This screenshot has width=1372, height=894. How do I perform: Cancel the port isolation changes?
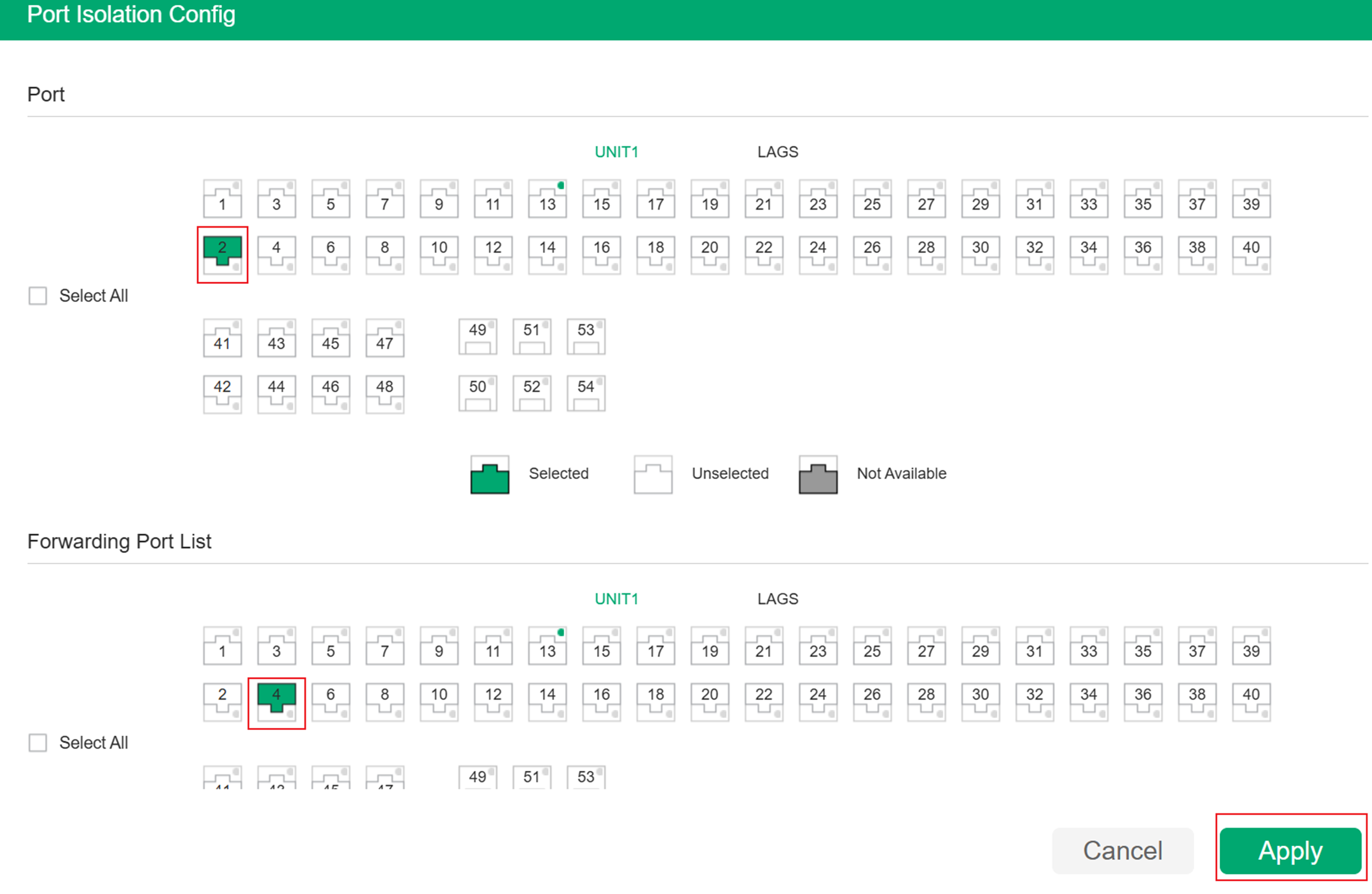[x=1122, y=851]
